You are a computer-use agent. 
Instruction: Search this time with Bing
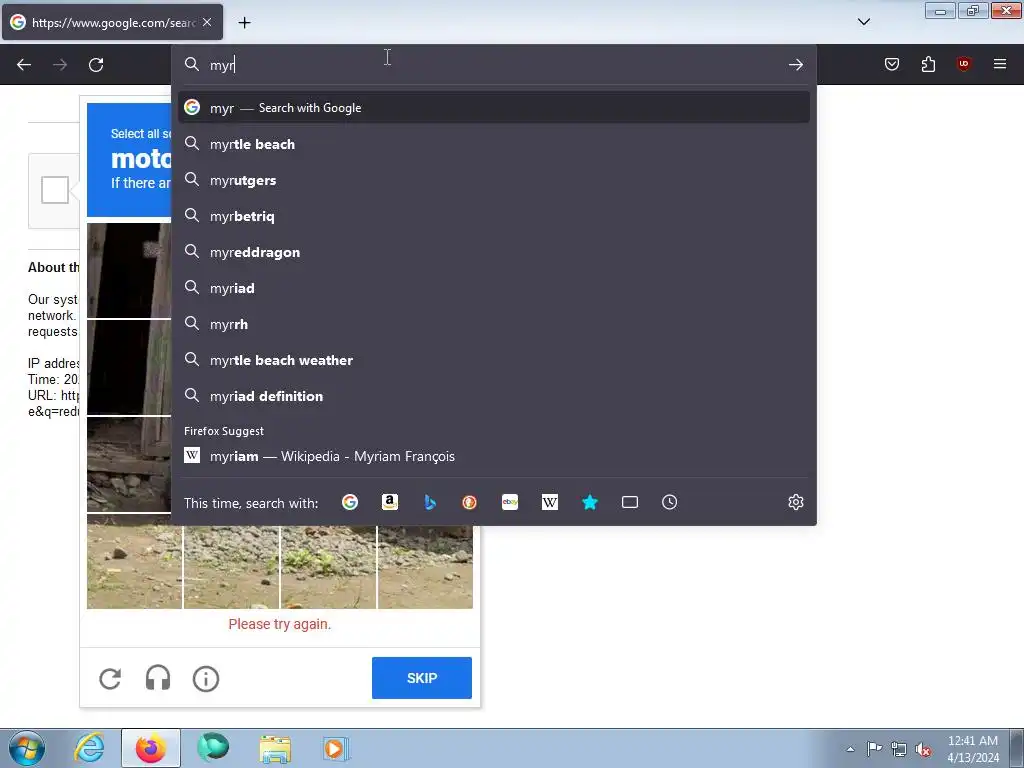(x=430, y=502)
